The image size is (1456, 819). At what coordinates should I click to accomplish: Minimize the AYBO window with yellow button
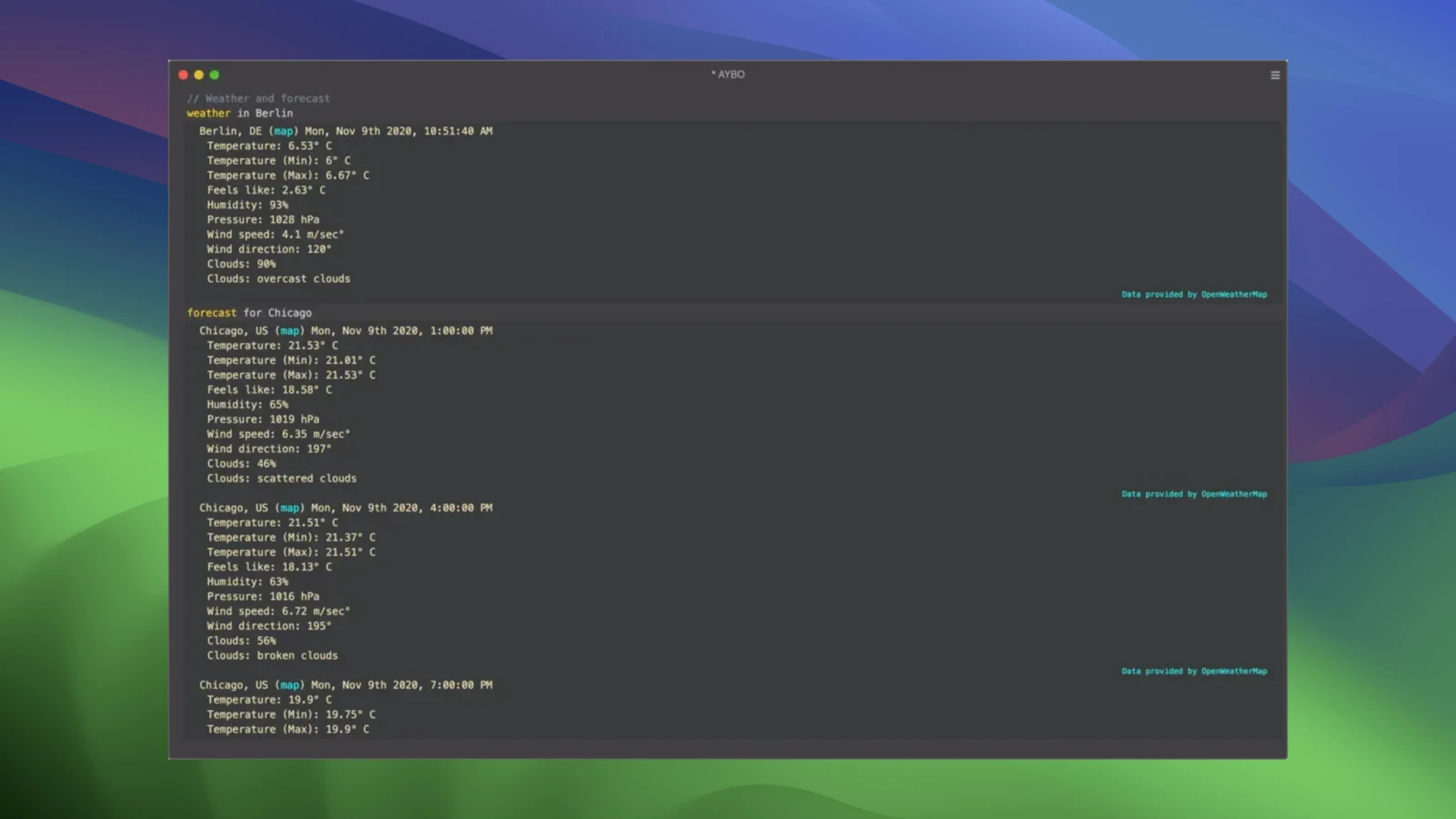[198, 75]
